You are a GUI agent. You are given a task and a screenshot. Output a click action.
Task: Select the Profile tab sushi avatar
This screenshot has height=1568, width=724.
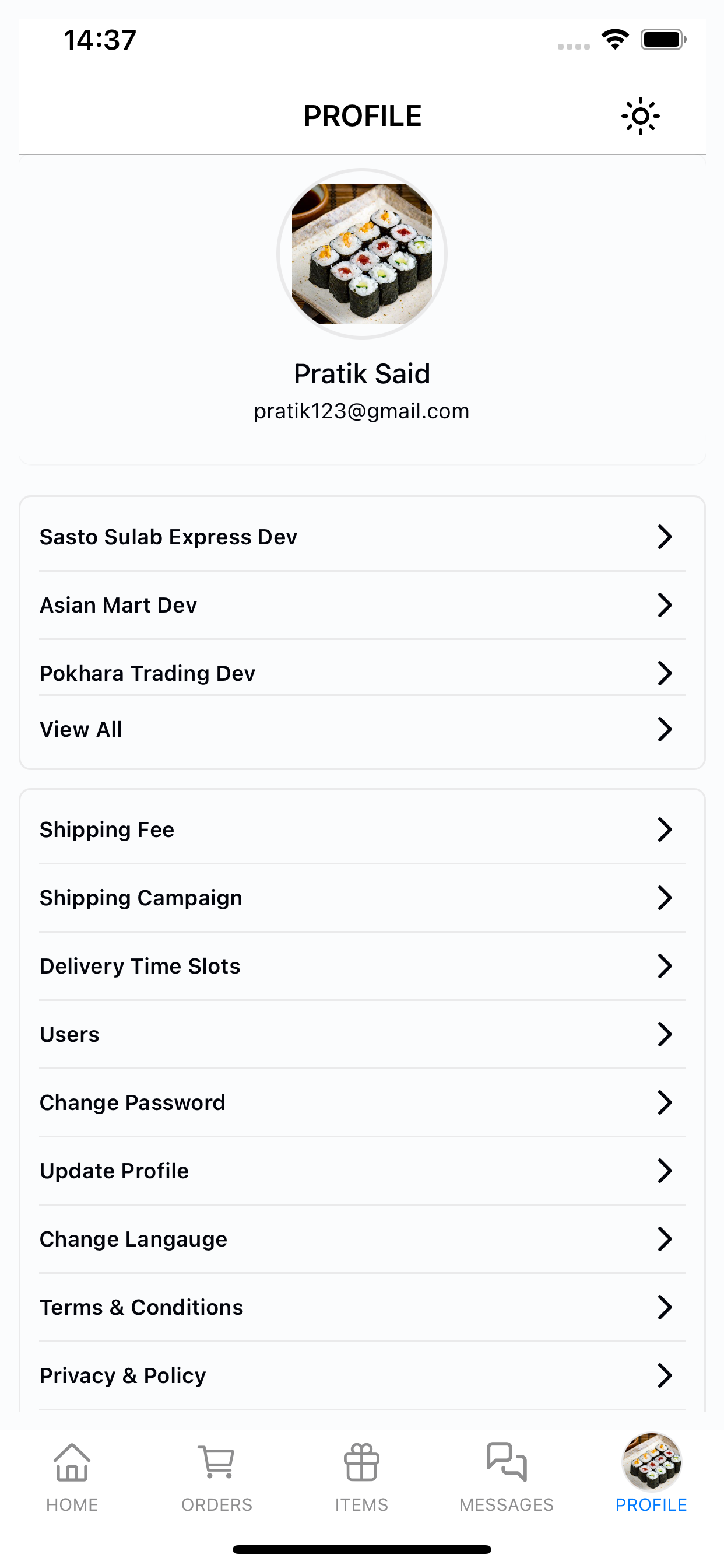coord(651,1462)
